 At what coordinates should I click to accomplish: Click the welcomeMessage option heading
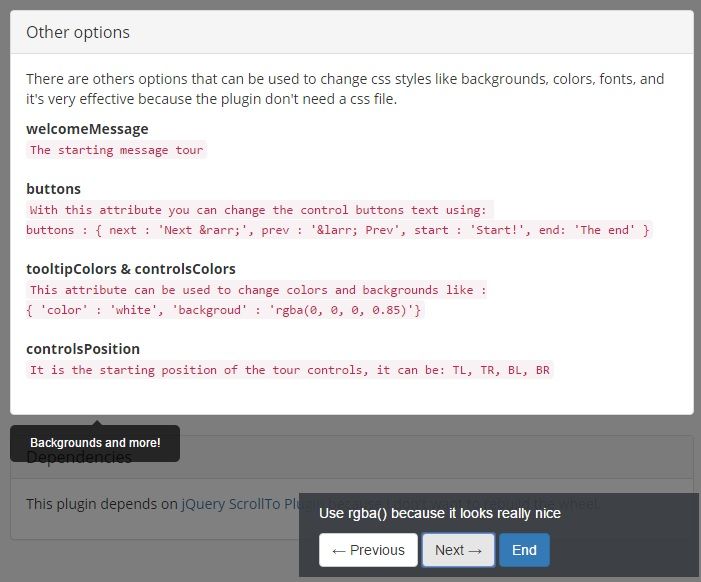pos(87,129)
